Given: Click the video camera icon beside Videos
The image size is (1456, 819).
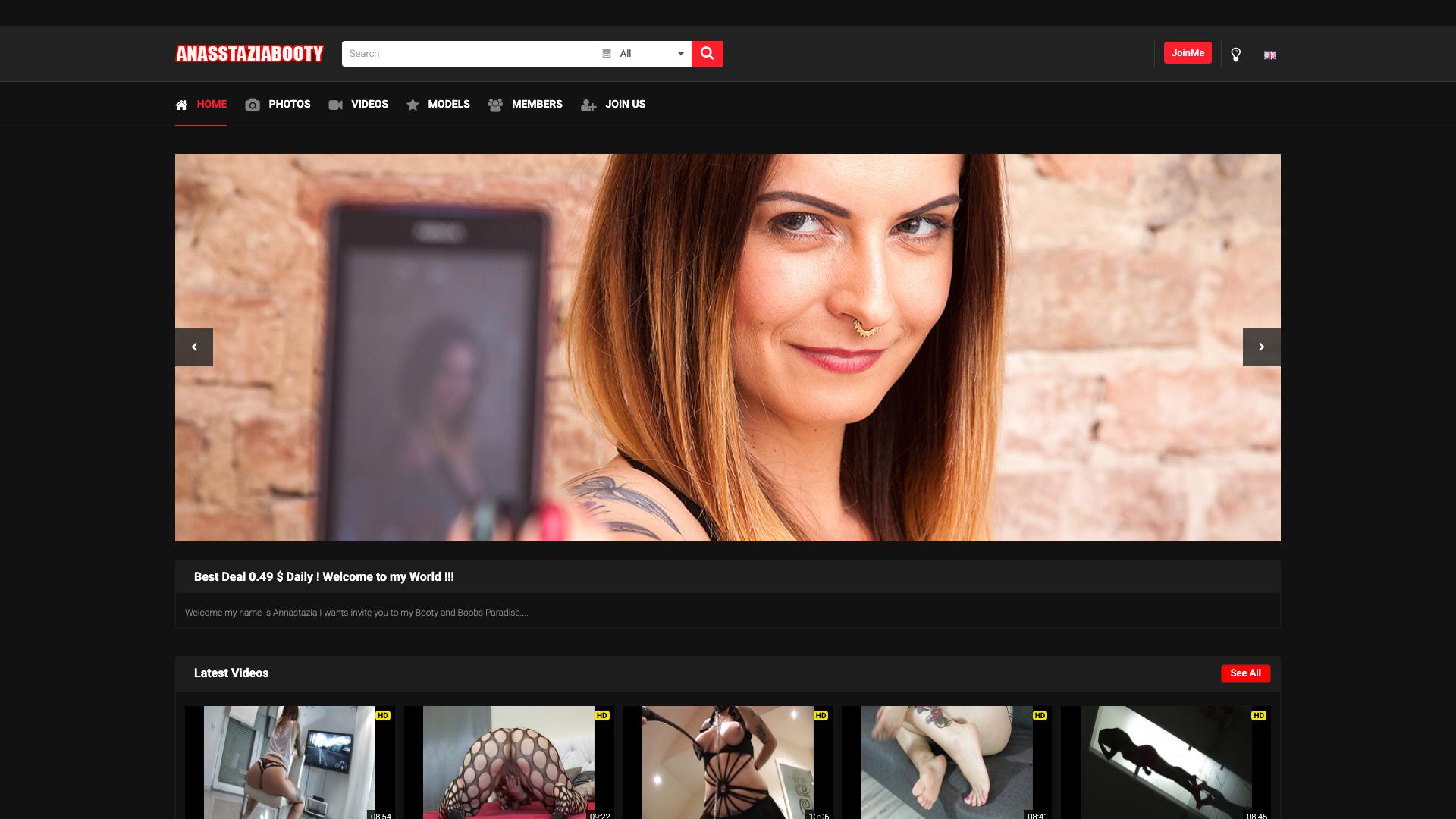Looking at the screenshot, I should 335,105.
